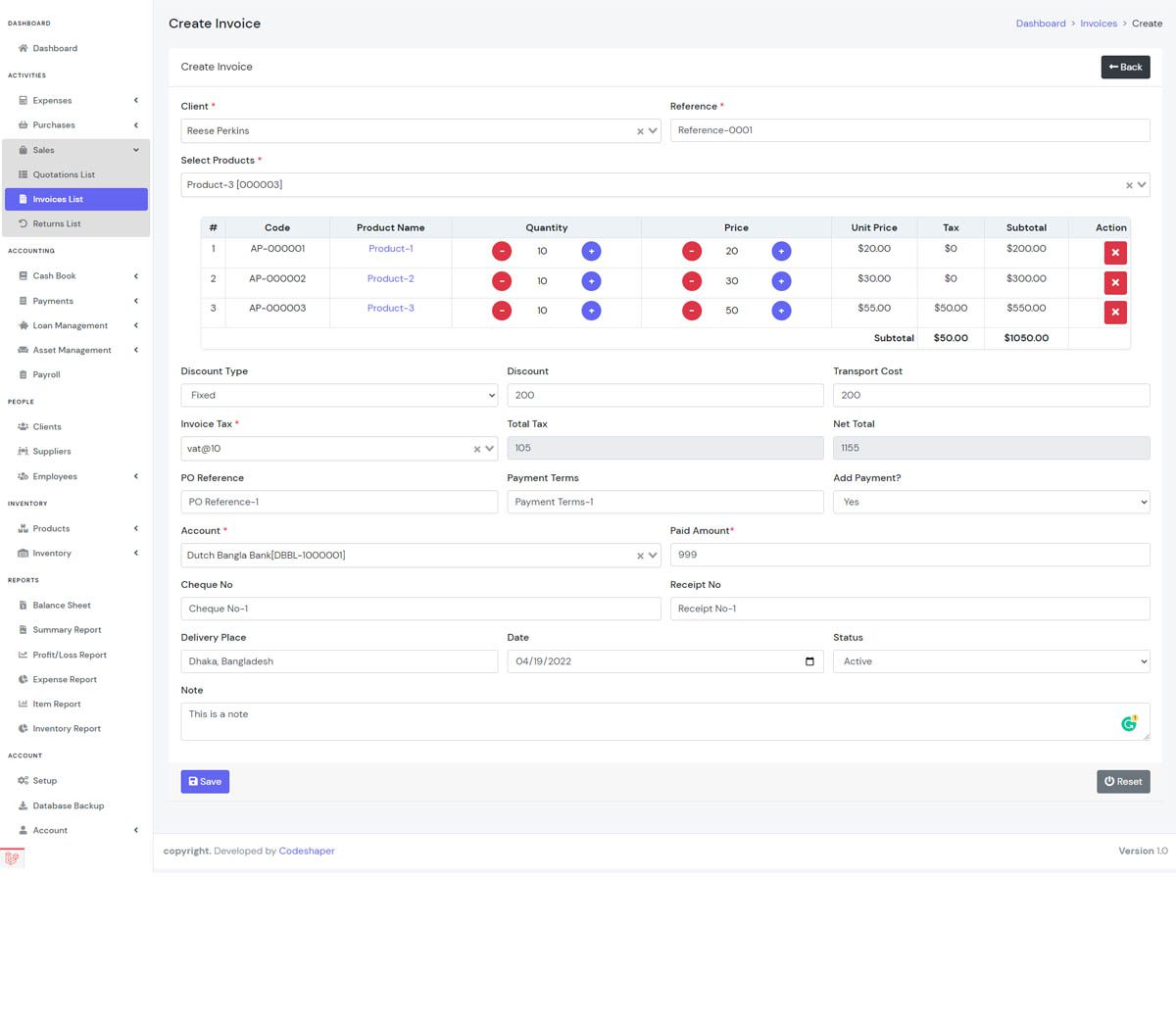Open Quotations List in the sidebar
The height and width of the screenshot is (1024, 1176).
click(64, 174)
